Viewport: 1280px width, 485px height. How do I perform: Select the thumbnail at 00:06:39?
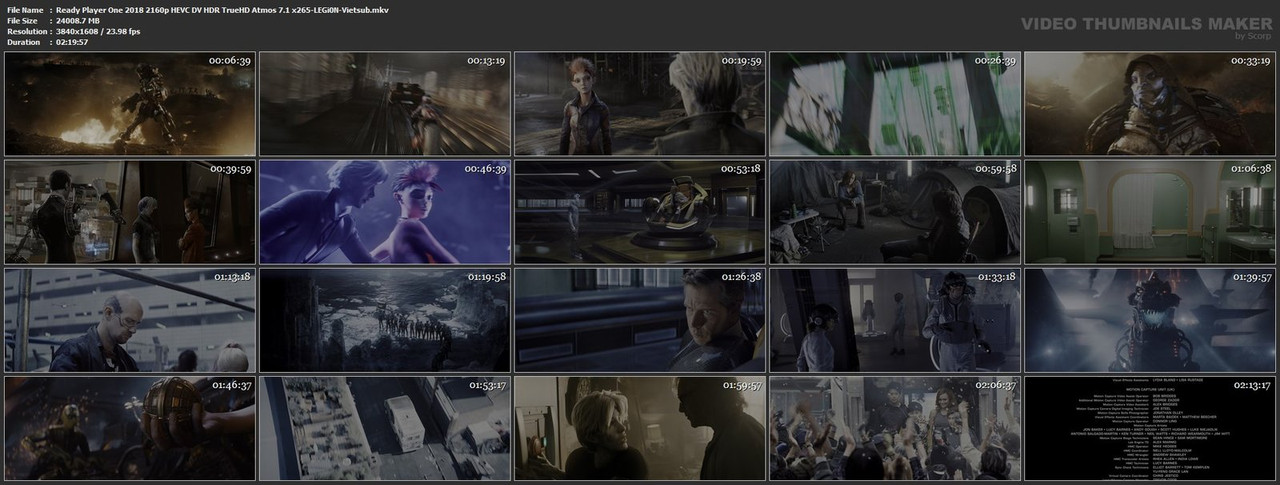pos(130,103)
